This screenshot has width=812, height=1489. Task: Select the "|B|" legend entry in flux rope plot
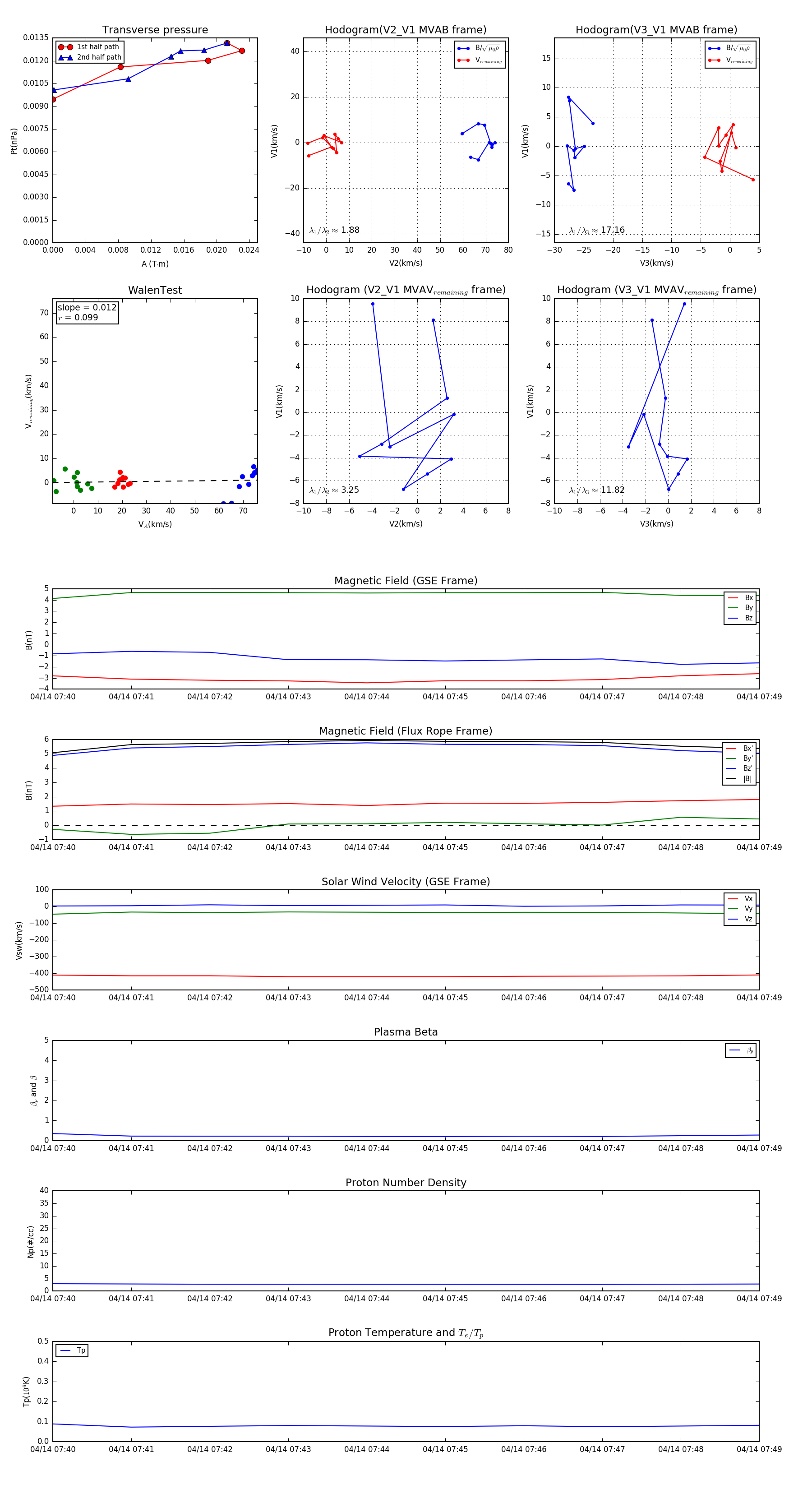point(740,779)
